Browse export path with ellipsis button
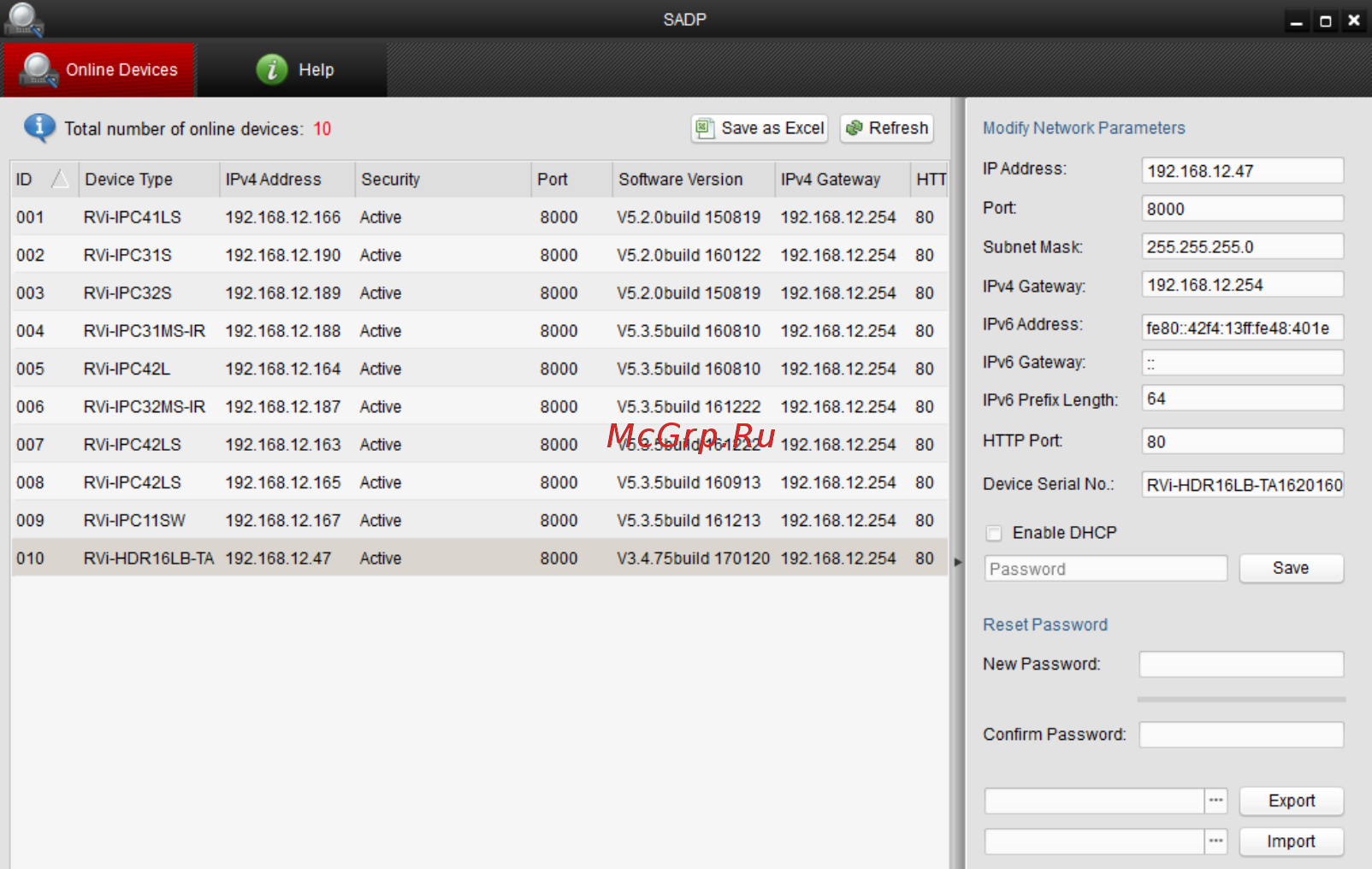 [1215, 801]
